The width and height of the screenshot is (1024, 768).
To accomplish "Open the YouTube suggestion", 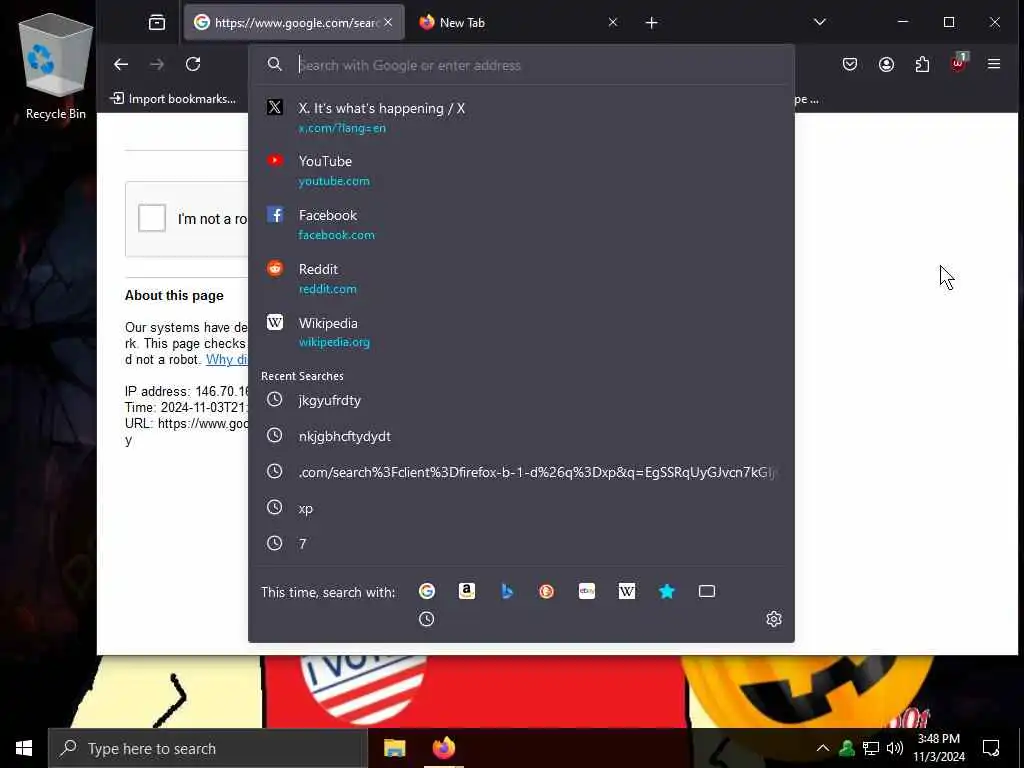I will point(521,170).
